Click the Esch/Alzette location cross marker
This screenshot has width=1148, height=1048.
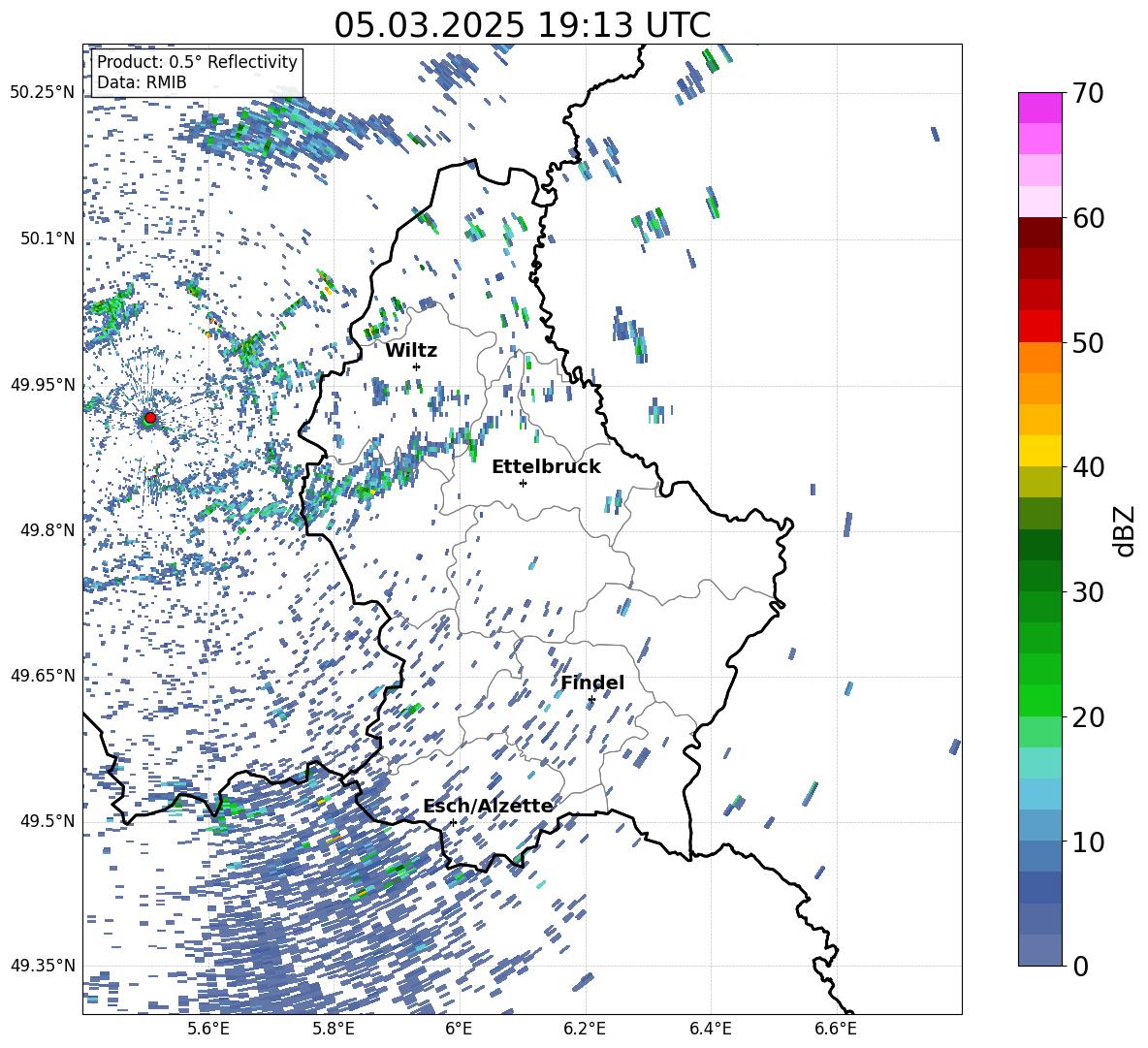pos(453,822)
